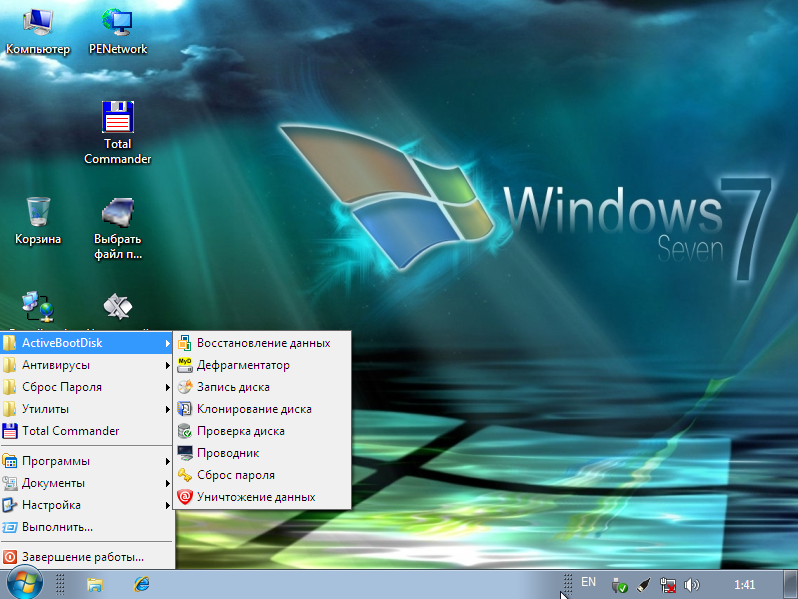Image resolution: width=798 pixels, height=599 pixels.
Task: Click the Проводник monitor icon
Action: click(x=184, y=453)
